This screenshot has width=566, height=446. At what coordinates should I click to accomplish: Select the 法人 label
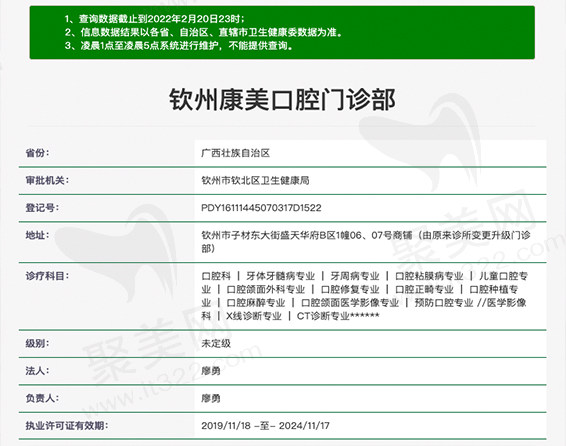click(37, 371)
